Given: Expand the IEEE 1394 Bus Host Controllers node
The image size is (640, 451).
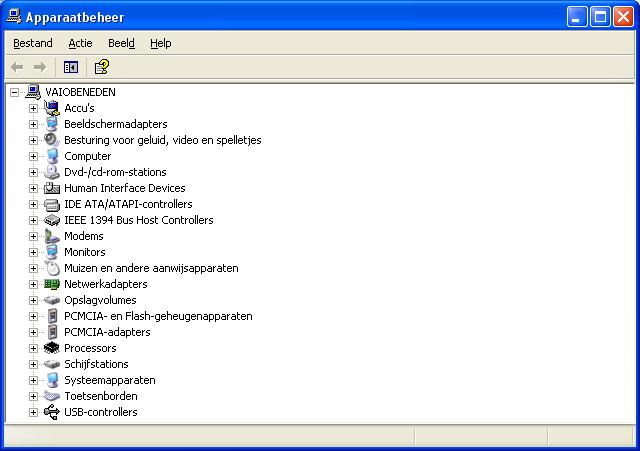Looking at the screenshot, I should 33,220.
